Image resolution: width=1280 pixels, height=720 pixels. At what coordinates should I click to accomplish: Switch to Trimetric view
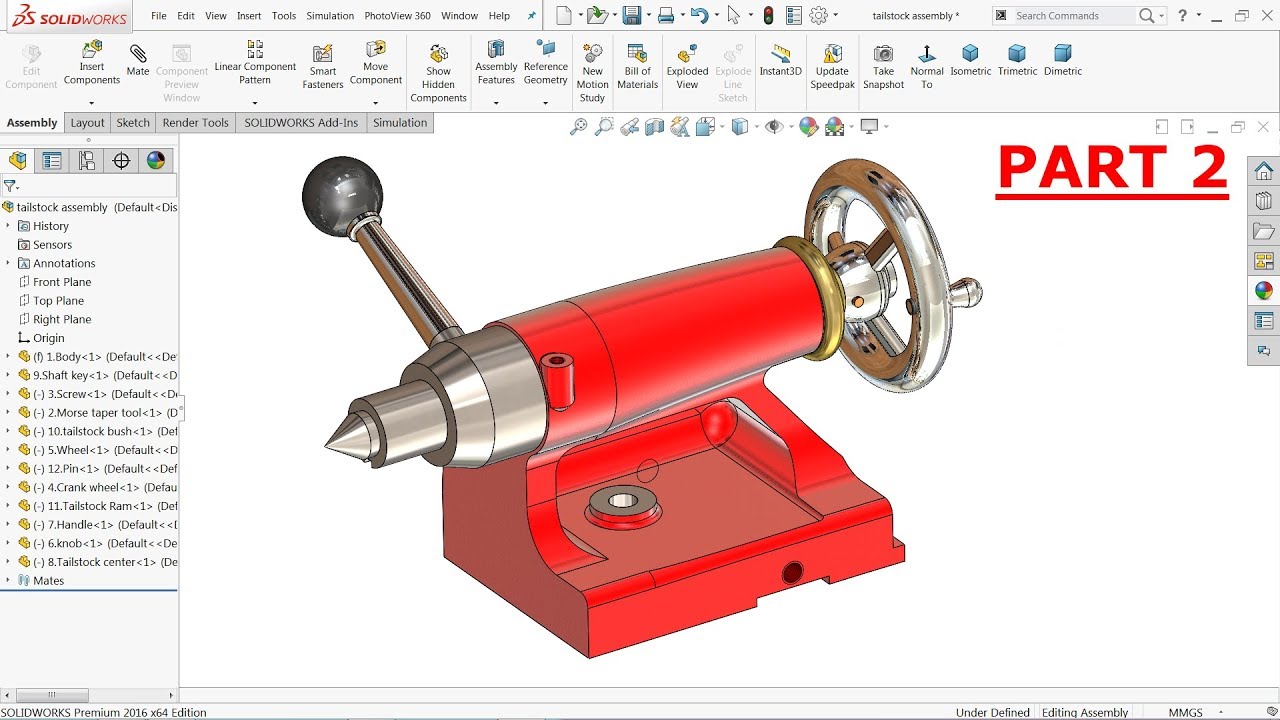click(x=1017, y=60)
